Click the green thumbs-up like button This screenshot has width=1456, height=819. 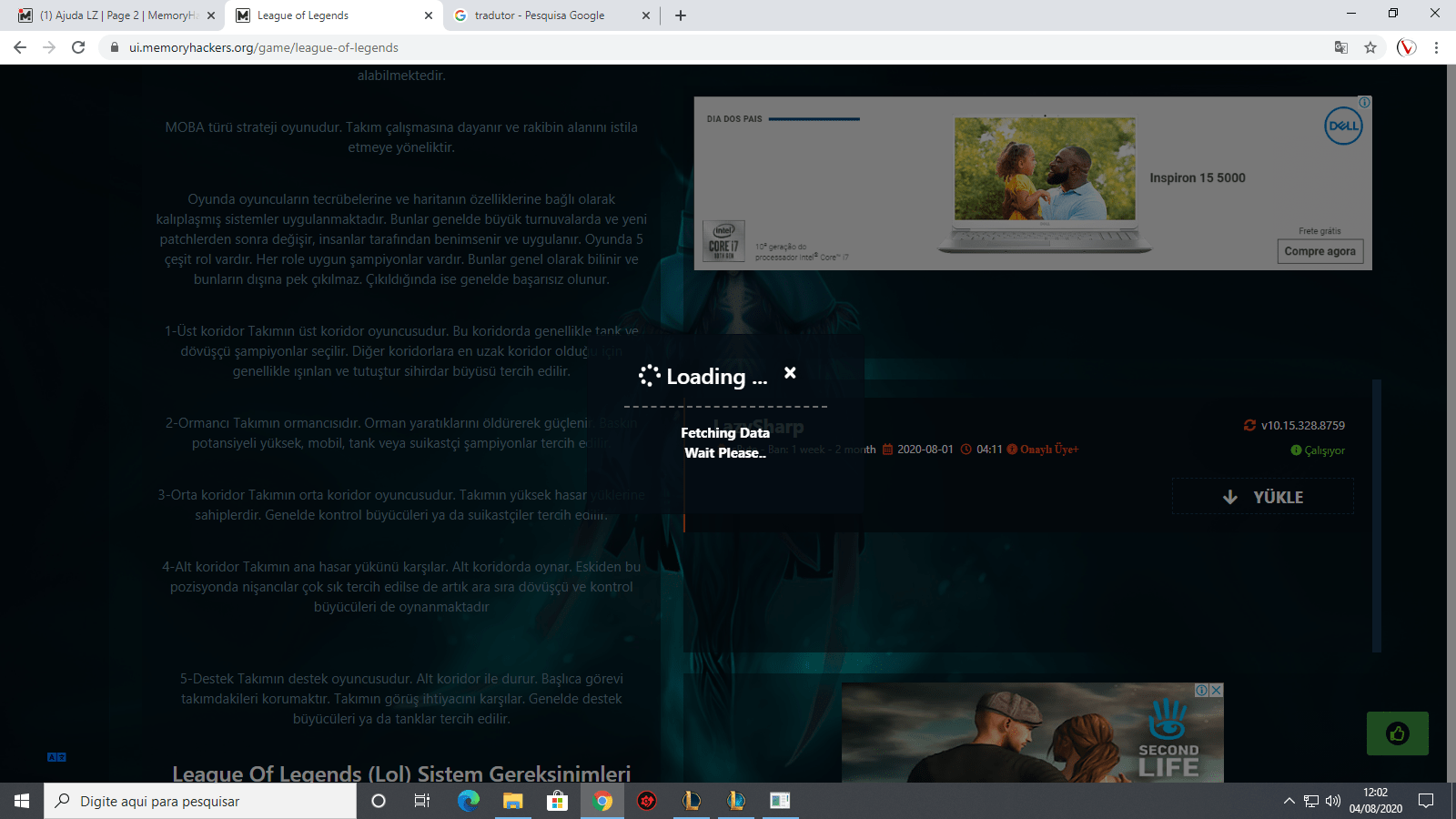tap(1397, 733)
